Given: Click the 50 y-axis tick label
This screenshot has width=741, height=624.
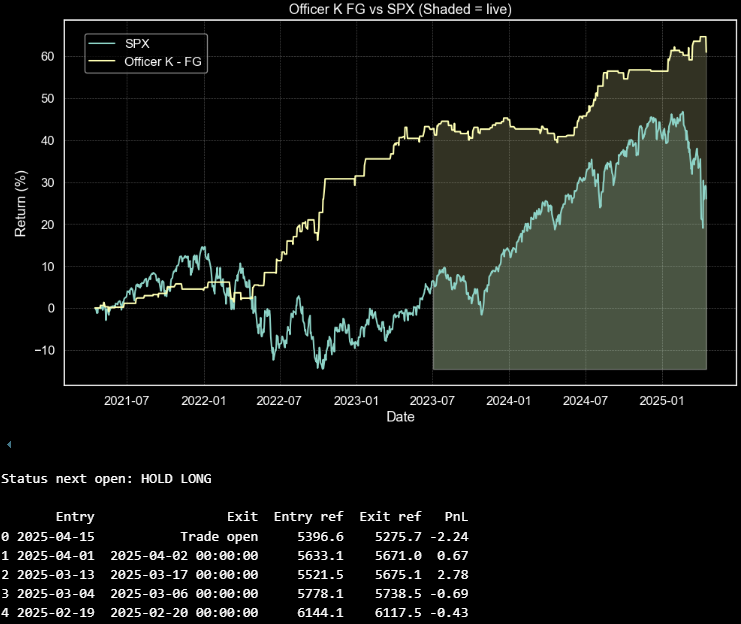Looking at the screenshot, I should click(48, 99).
